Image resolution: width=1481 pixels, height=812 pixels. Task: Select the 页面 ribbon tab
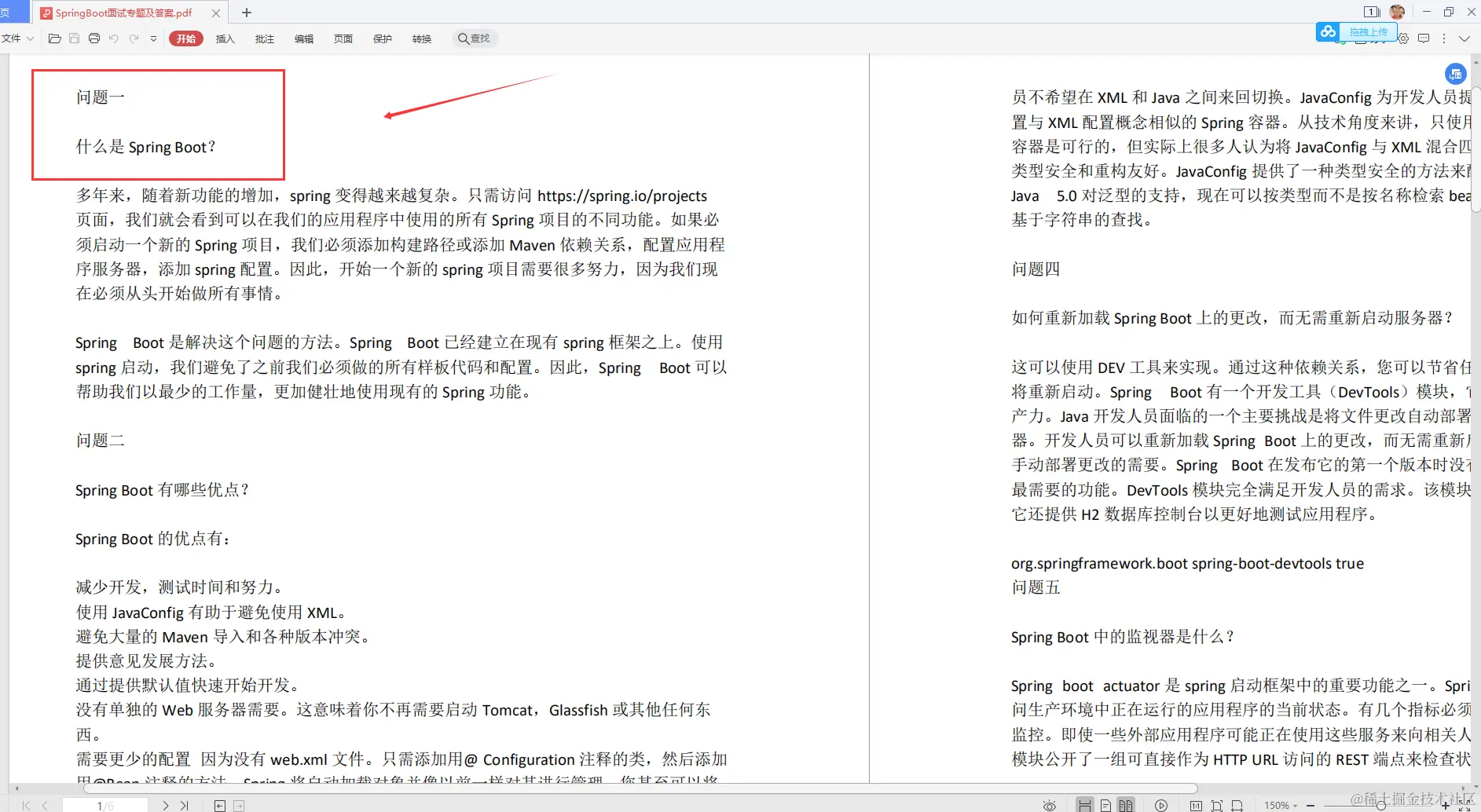(343, 38)
